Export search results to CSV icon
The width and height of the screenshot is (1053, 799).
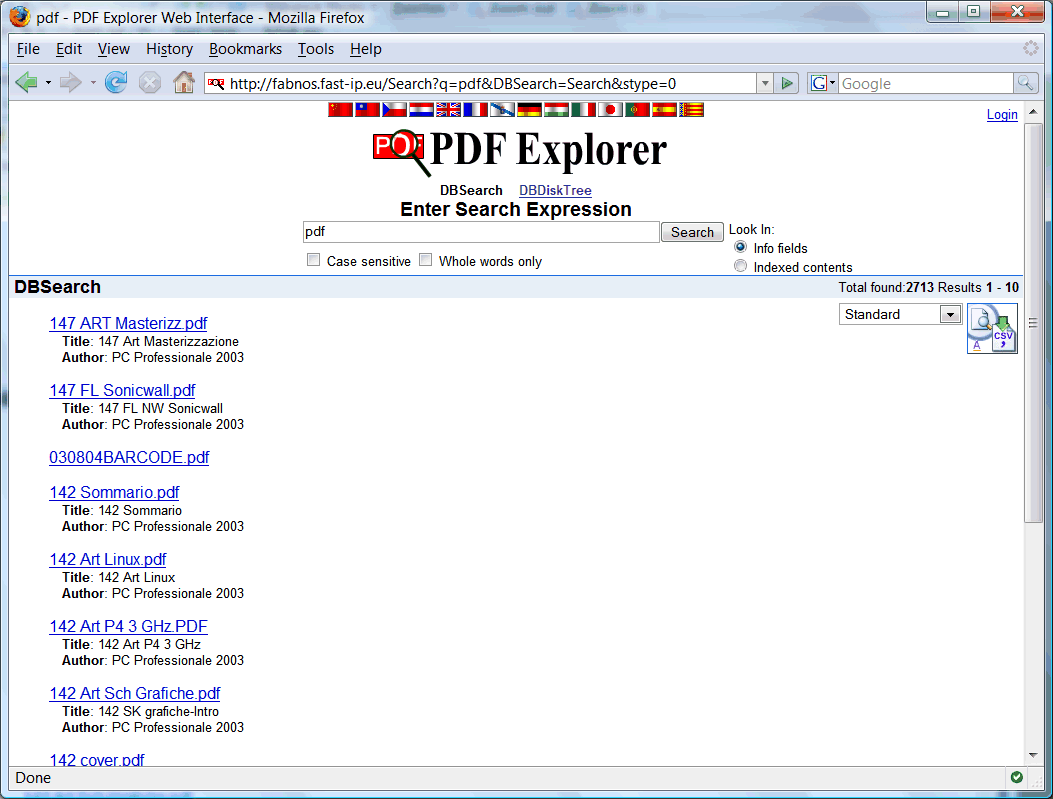coord(1003,336)
